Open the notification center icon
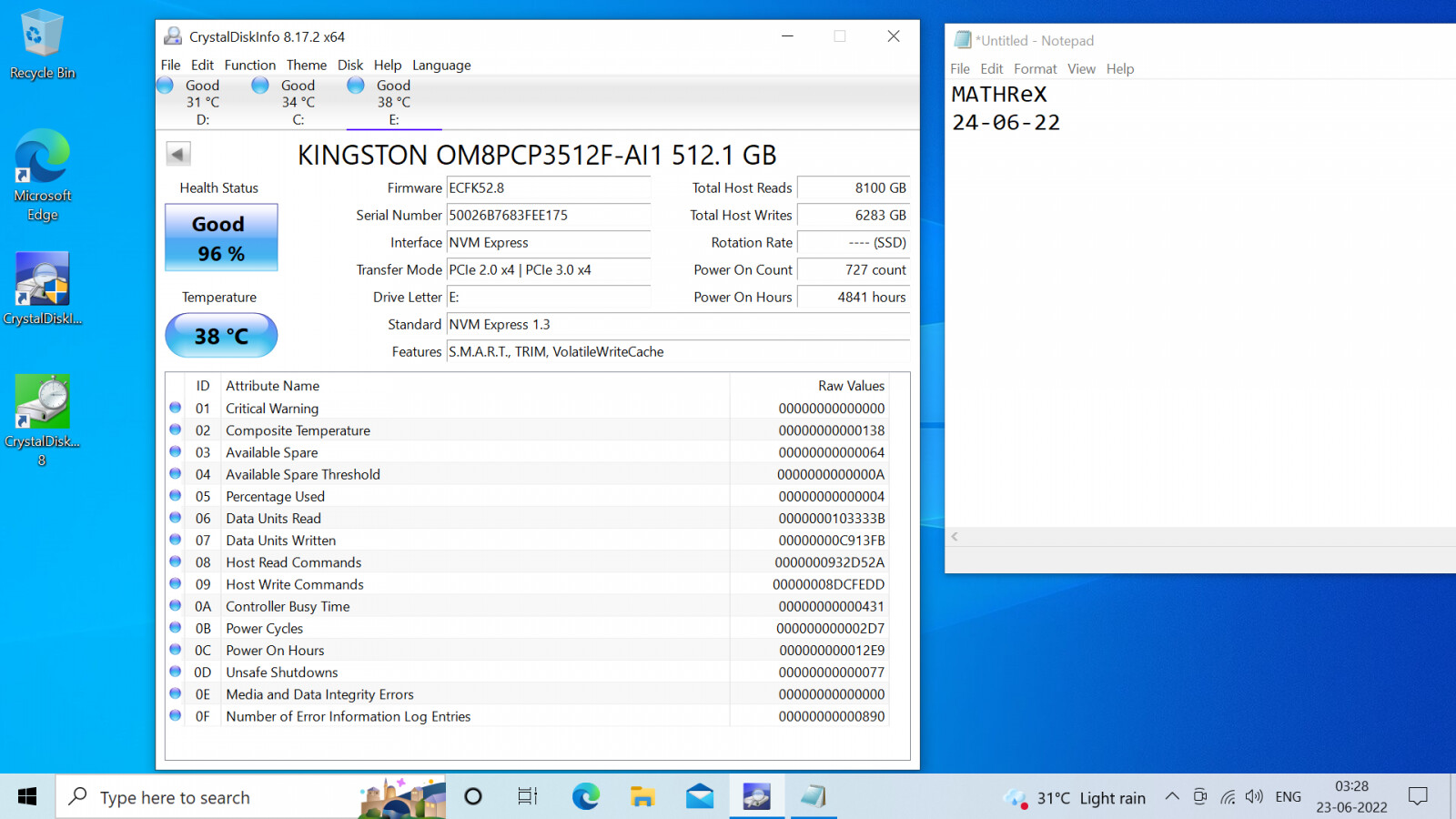Image resolution: width=1456 pixels, height=819 pixels. coord(1418,797)
